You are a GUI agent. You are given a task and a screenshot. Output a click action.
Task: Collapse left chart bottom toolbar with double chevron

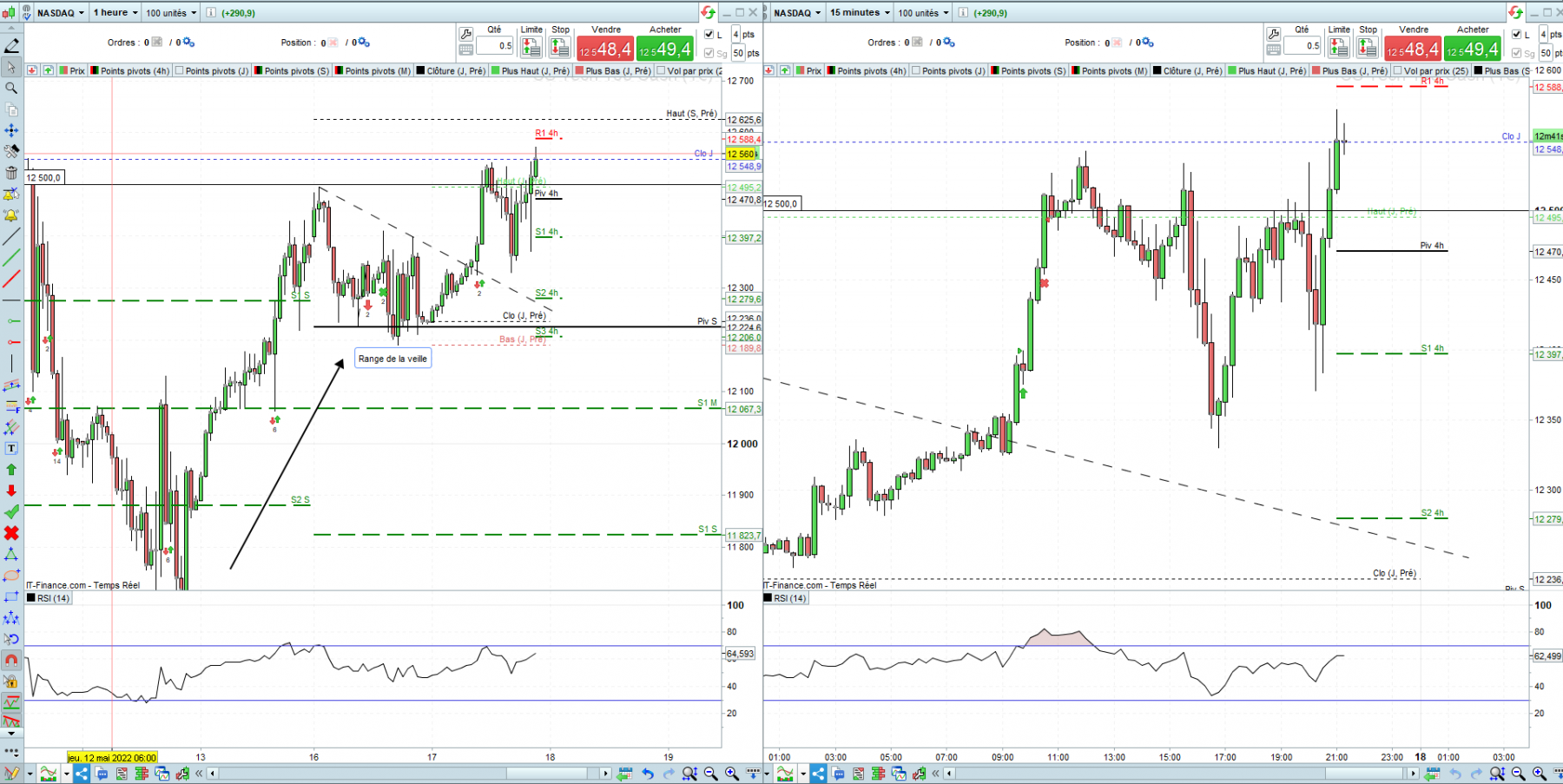[x=199, y=774]
